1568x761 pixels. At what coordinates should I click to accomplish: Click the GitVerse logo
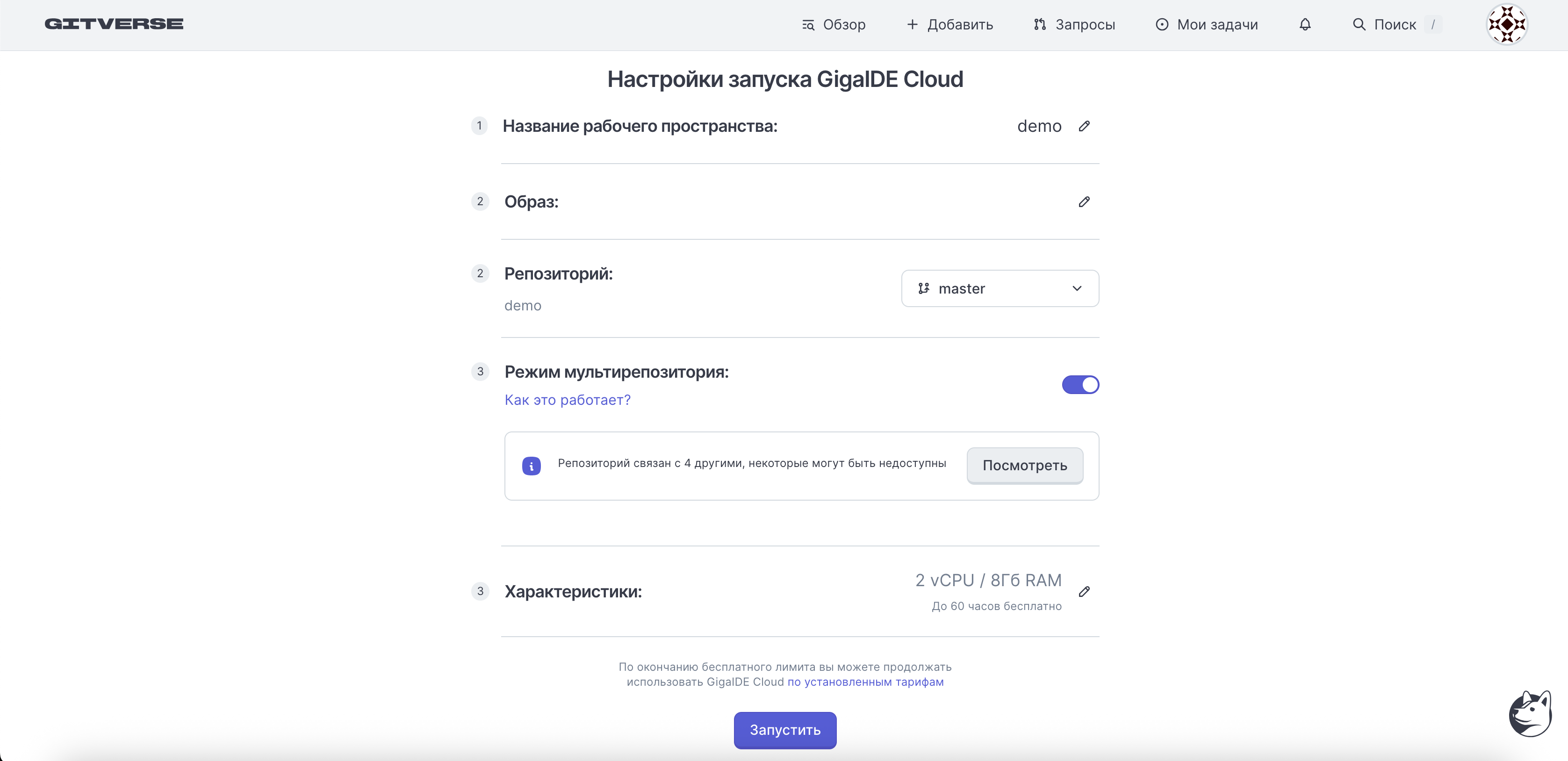(x=114, y=24)
